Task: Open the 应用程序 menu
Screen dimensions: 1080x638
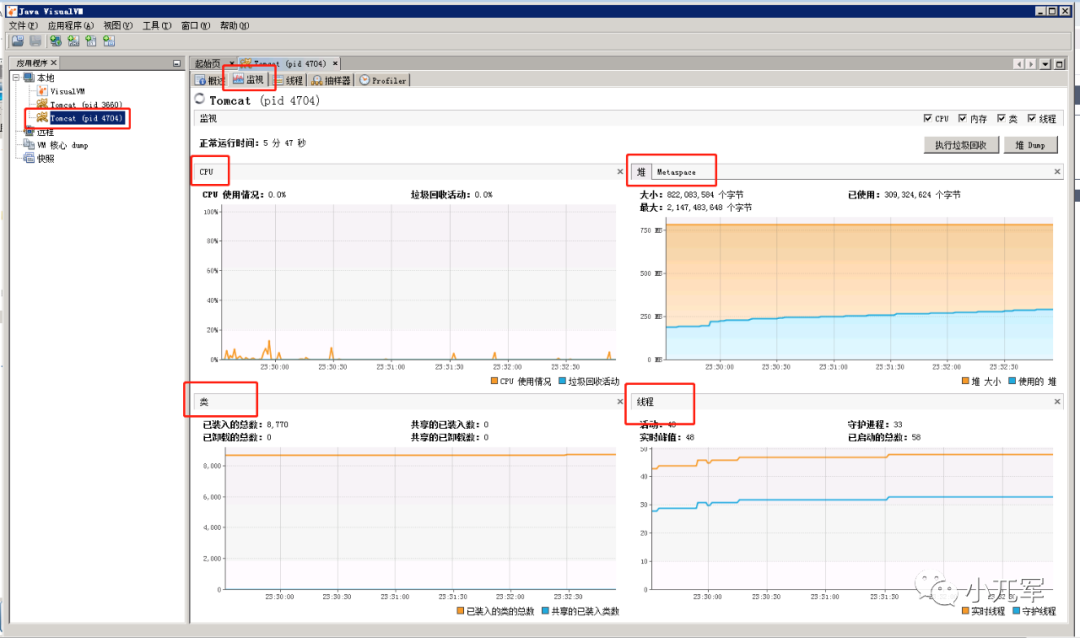Action: tap(70, 25)
